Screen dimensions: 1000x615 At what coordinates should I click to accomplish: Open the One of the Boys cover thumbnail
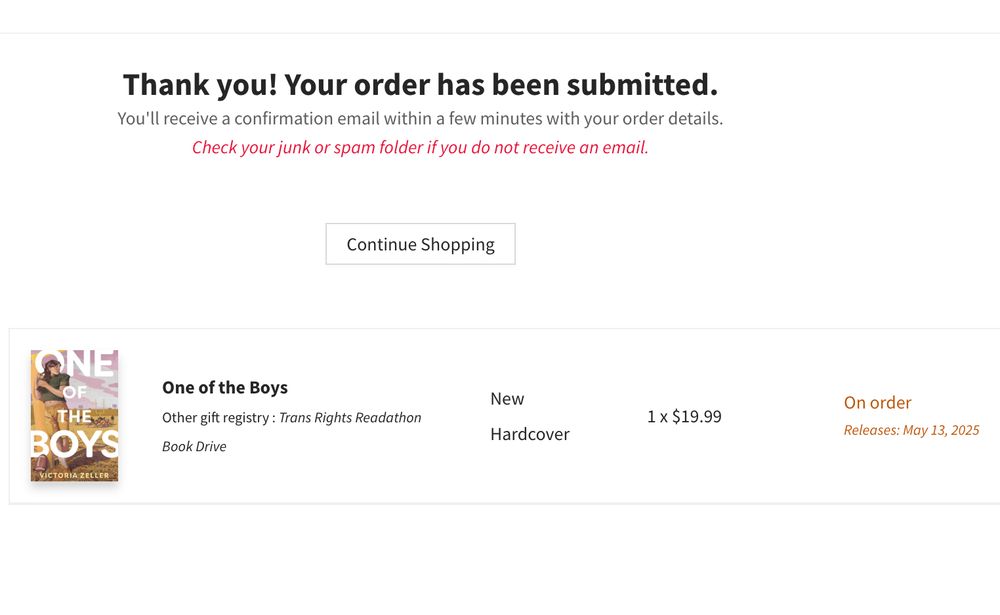(x=75, y=415)
